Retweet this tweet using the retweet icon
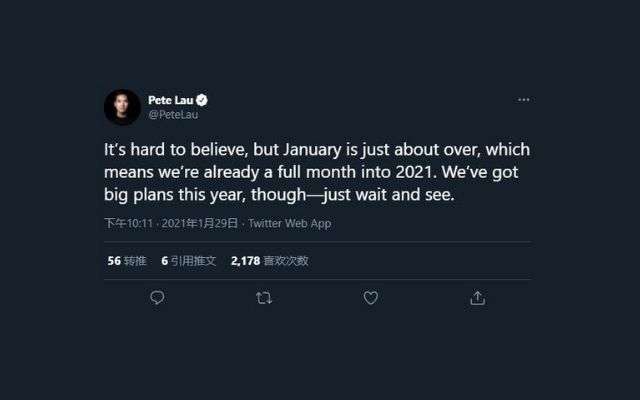The image size is (640, 400). click(264, 298)
